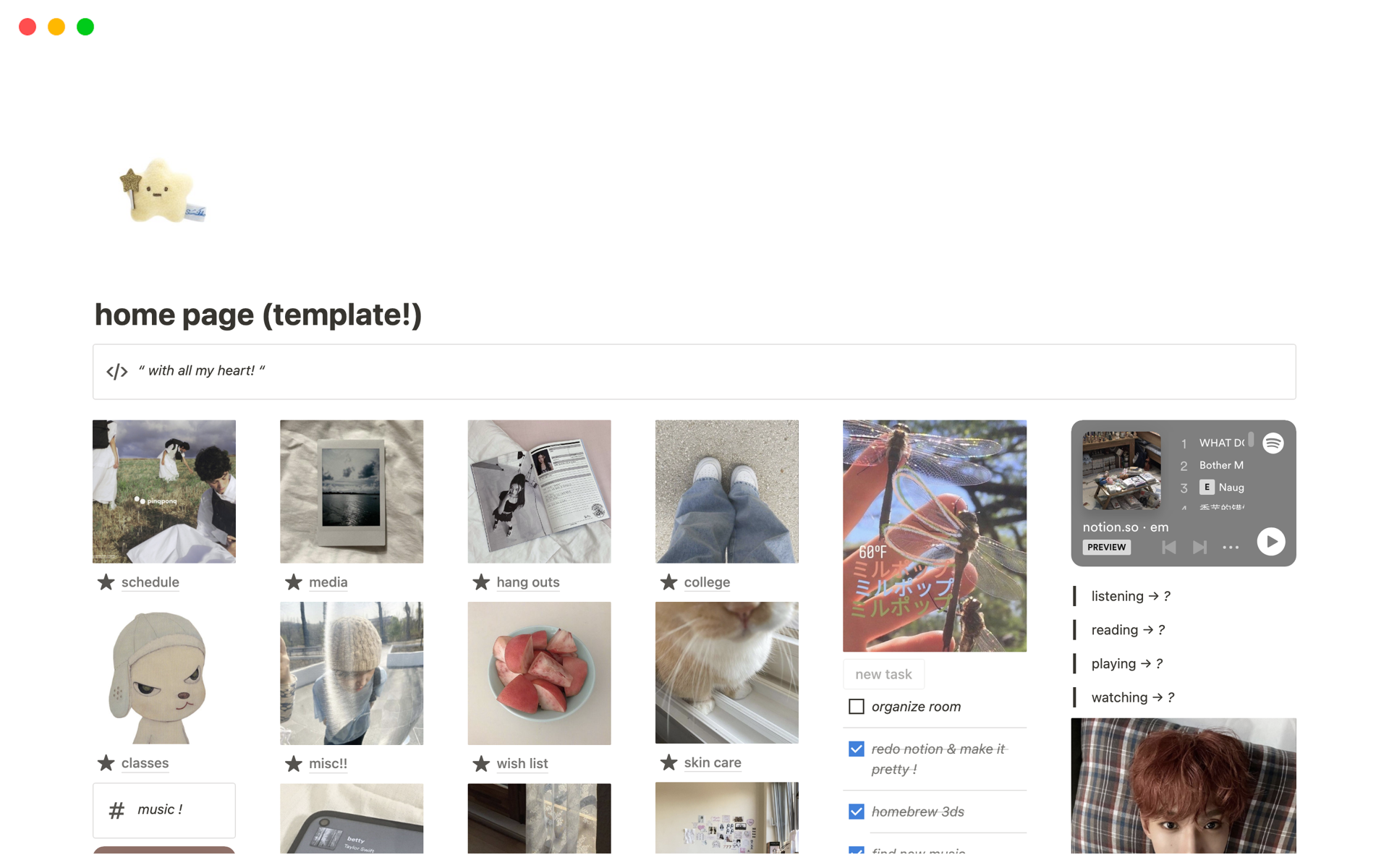Click the plush star page icon
The width and height of the screenshot is (1389, 868).
(162, 191)
